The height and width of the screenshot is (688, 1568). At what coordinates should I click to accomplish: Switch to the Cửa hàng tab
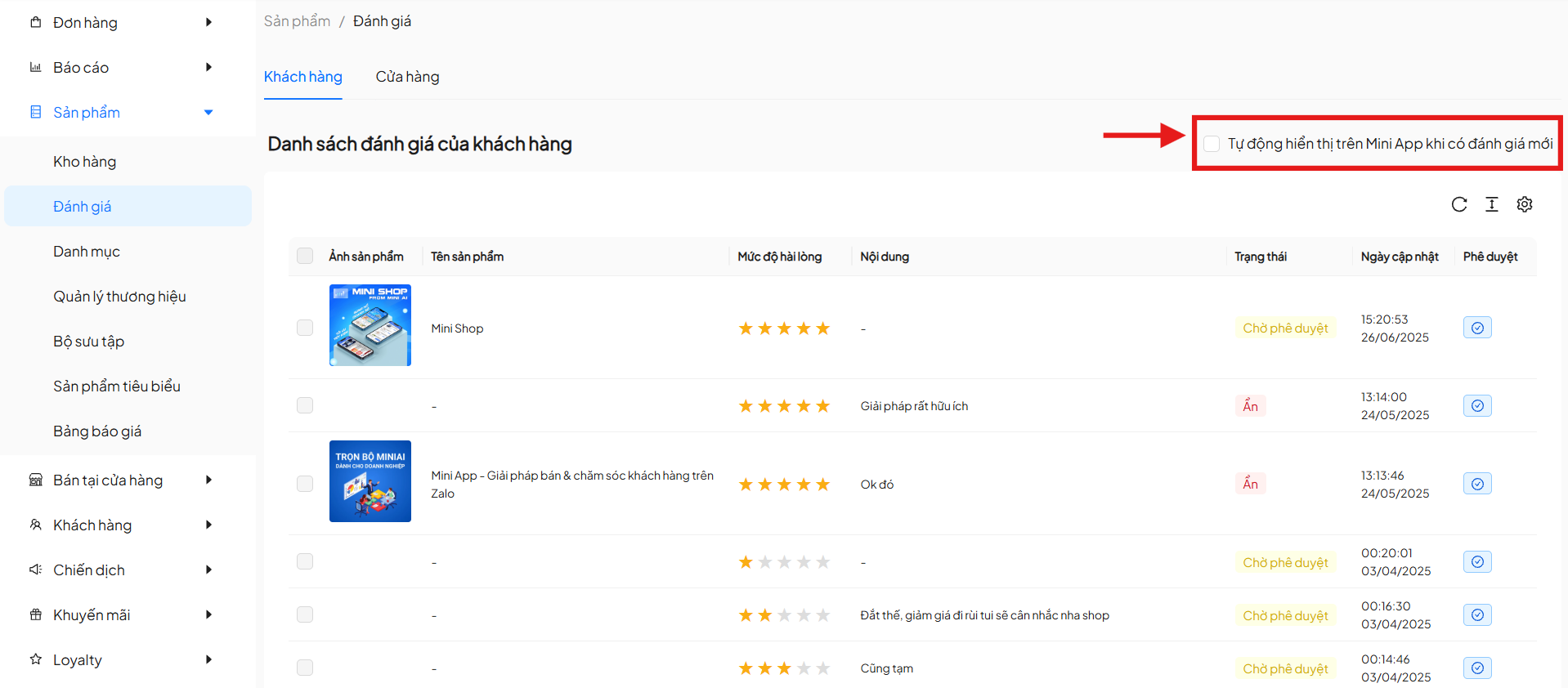pos(407,77)
